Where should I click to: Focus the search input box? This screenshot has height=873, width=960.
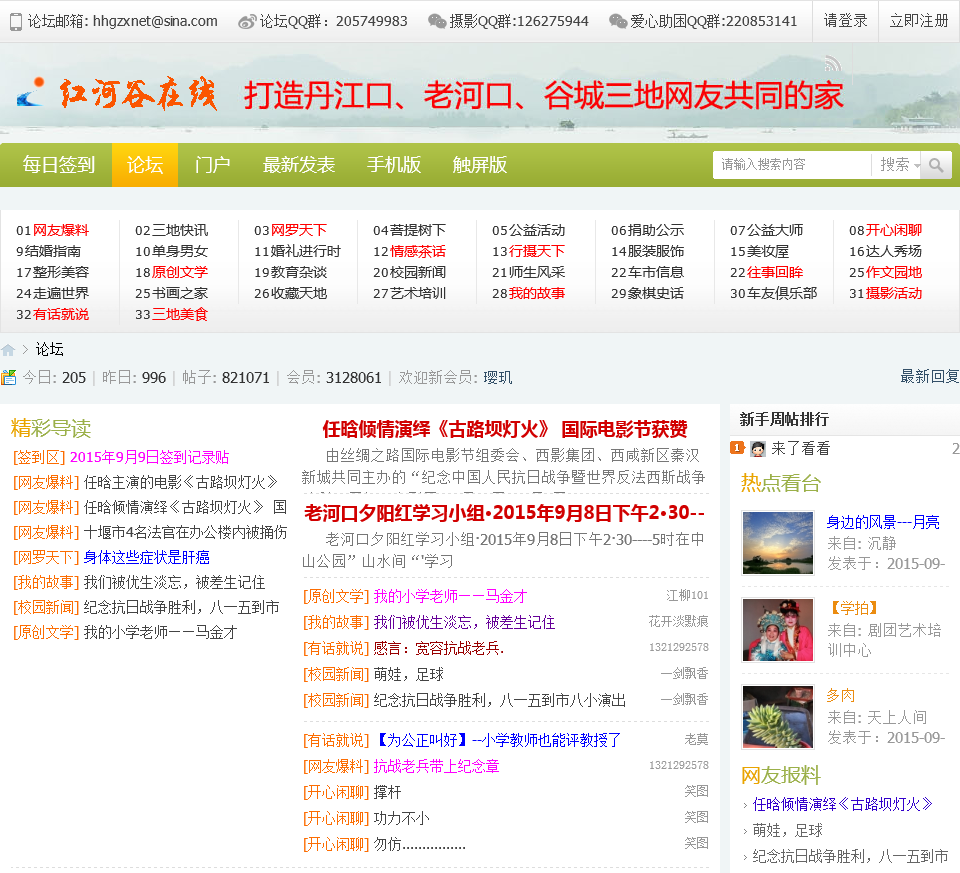tap(791, 165)
